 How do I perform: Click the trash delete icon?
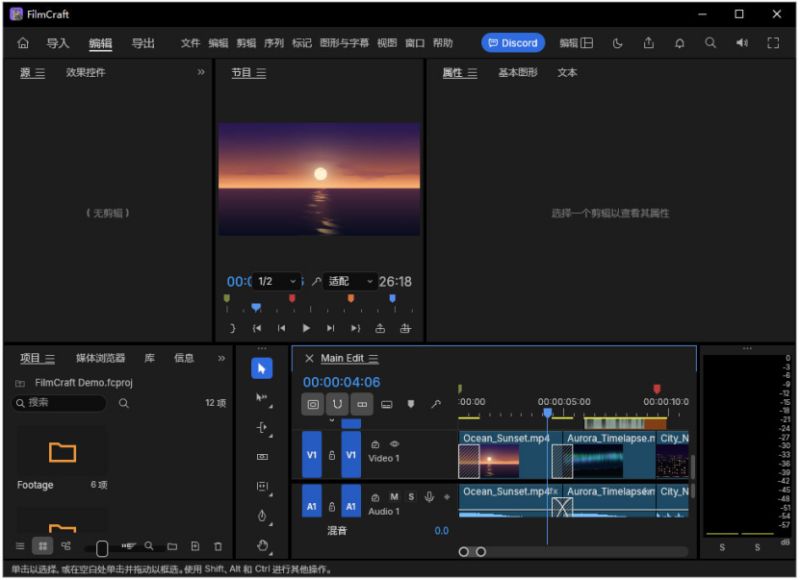218,546
